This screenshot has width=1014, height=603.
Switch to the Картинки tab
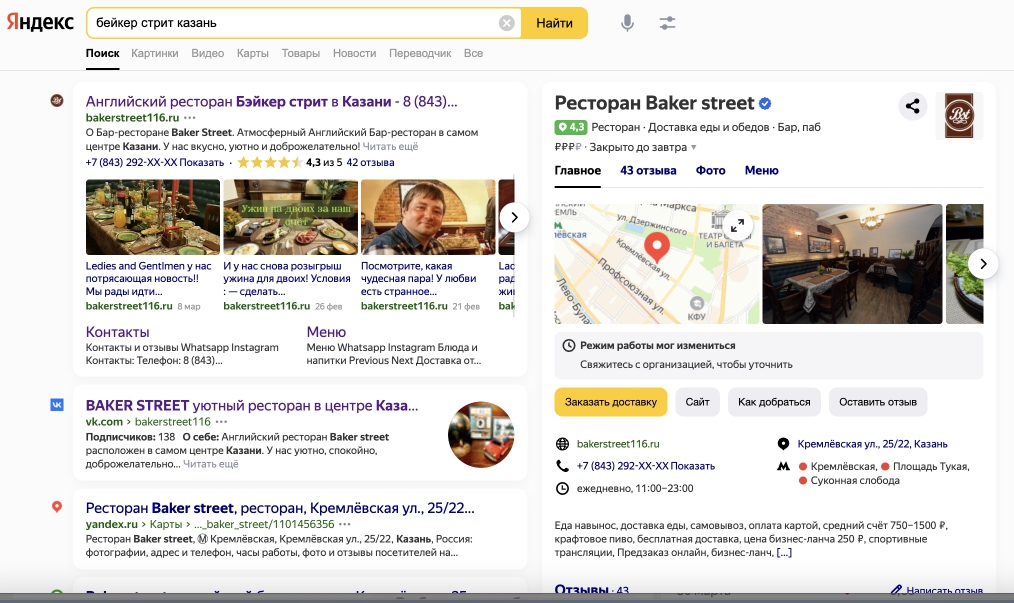pos(155,53)
